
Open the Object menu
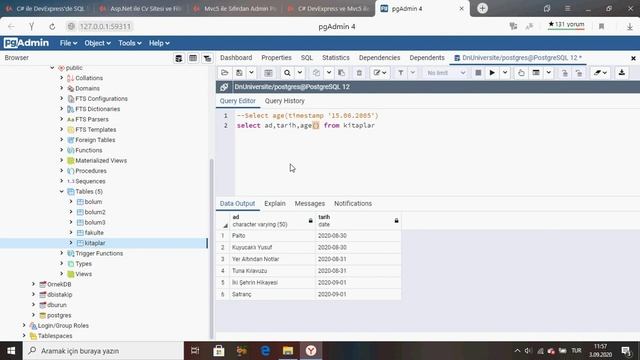click(x=97, y=43)
